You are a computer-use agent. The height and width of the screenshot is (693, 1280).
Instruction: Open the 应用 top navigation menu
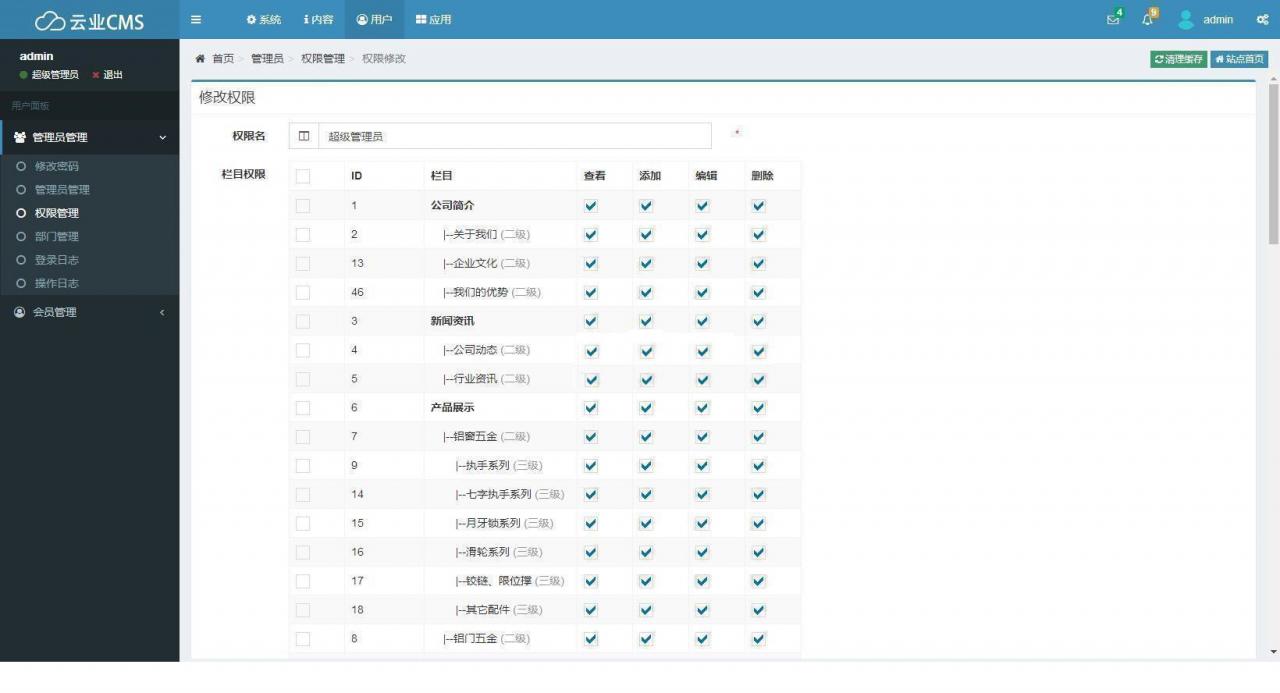click(x=433, y=20)
